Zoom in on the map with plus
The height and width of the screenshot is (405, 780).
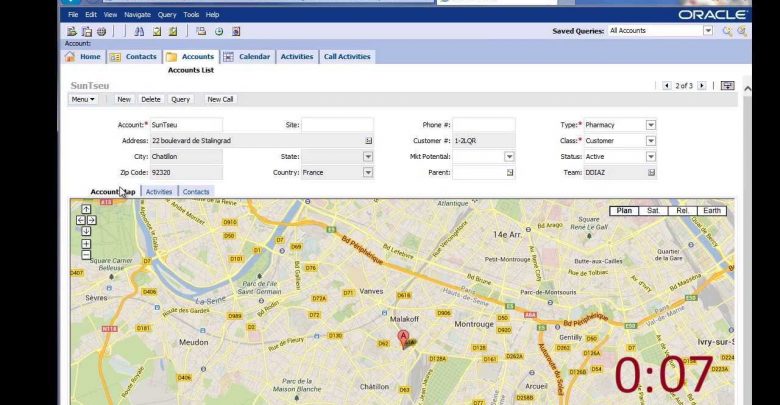(x=86, y=244)
